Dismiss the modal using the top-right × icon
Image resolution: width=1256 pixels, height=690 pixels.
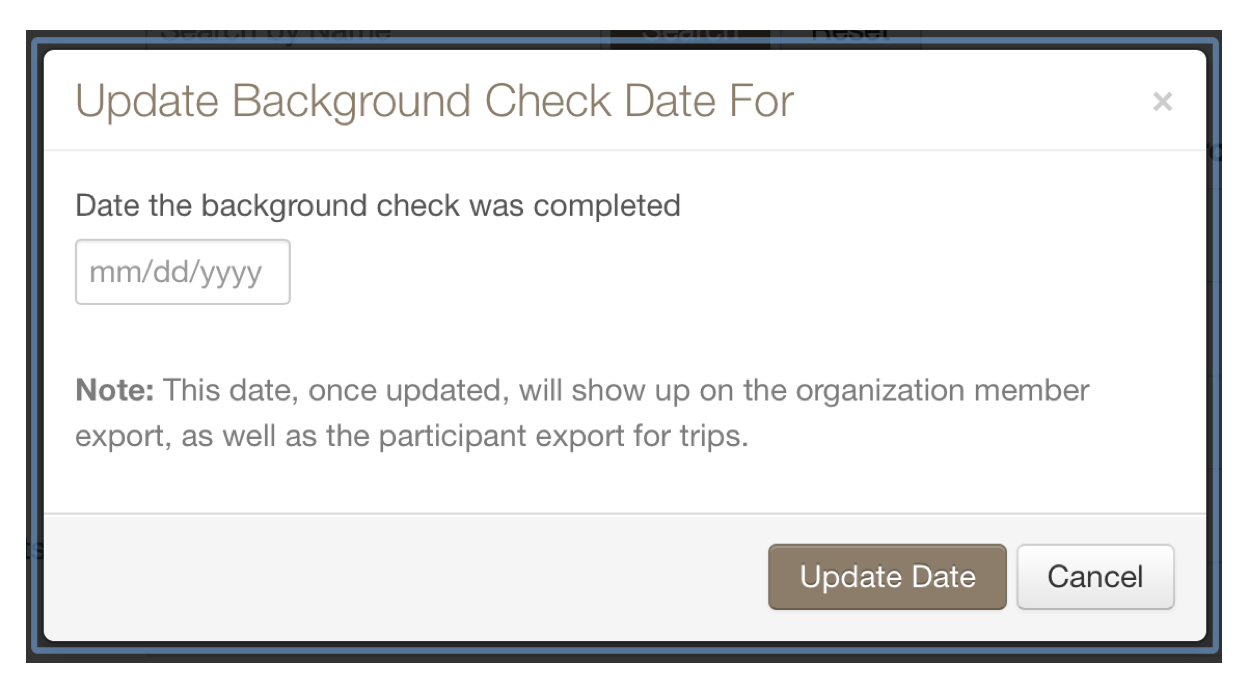(1161, 101)
